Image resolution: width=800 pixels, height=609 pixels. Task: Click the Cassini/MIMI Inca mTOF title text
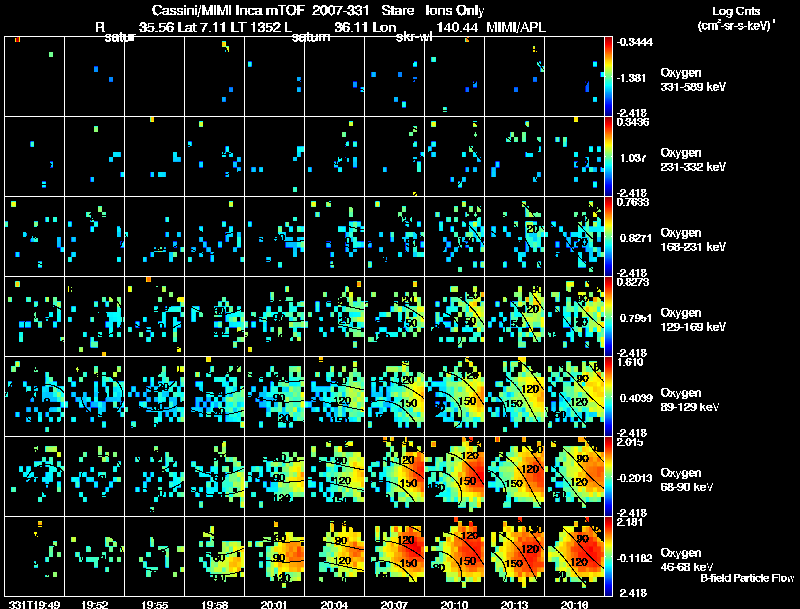coord(228,10)
